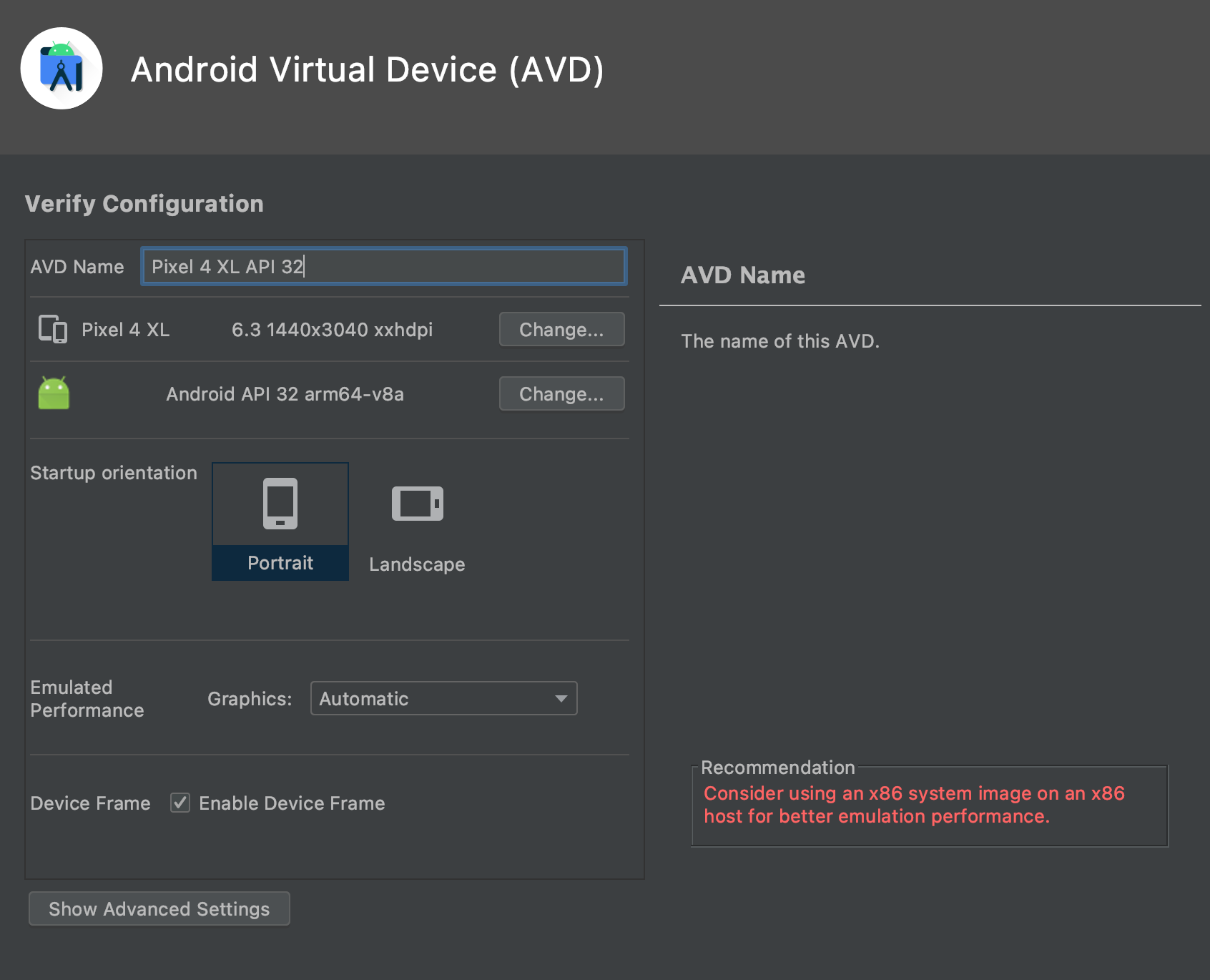Image resolution: width=1210 pixels, height=980 pixels.
Task: Click the 'Verify Configuration' heading
Action: 144,204
